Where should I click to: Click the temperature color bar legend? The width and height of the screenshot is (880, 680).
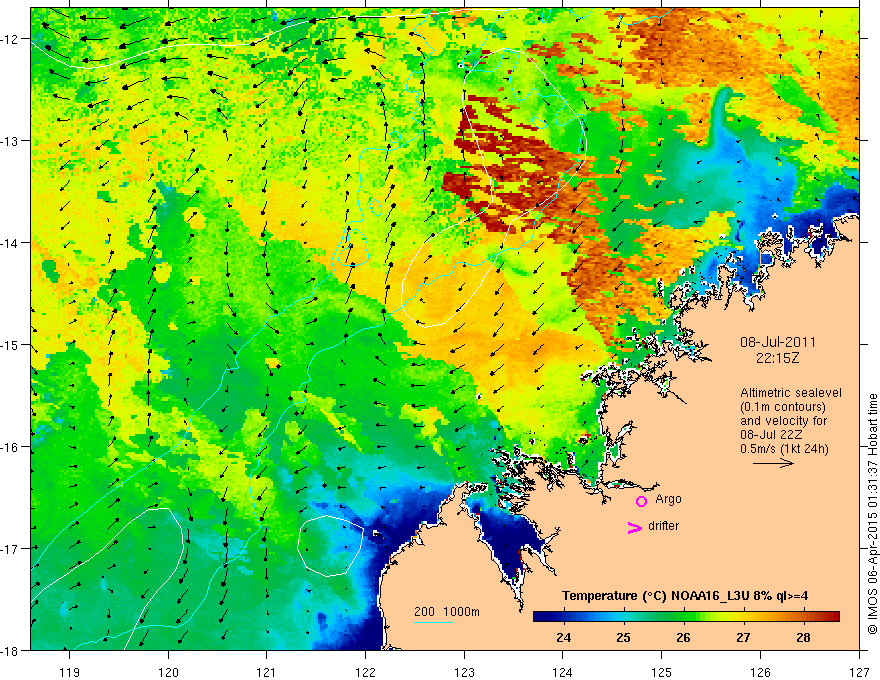[686, 616]
